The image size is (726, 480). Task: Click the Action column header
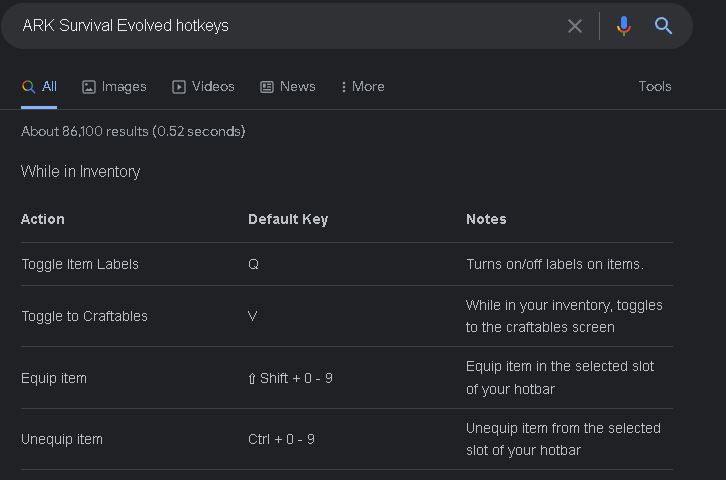43,219
